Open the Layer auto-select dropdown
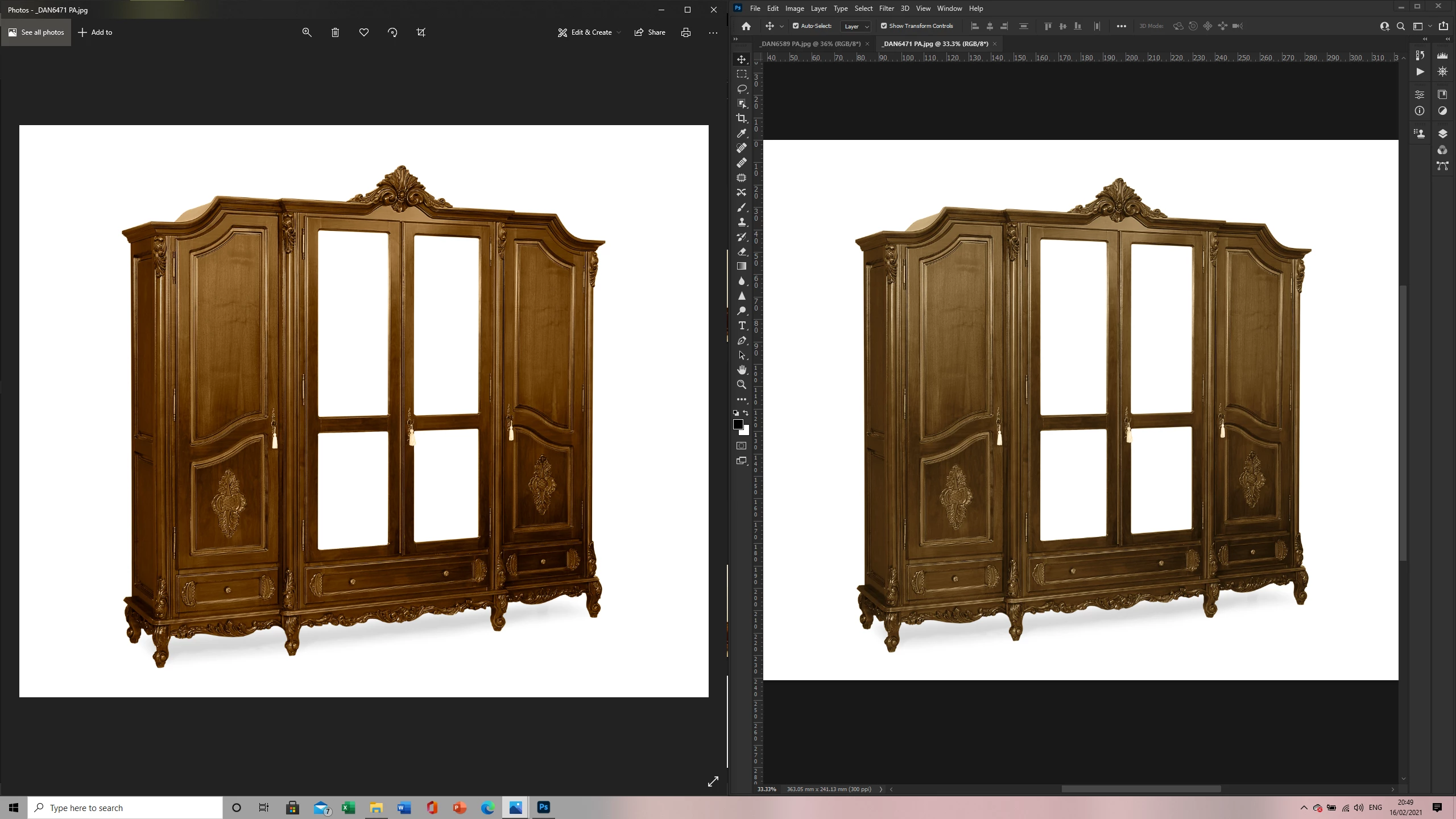Screen dimensions: 1456x819 click(856, 26)
